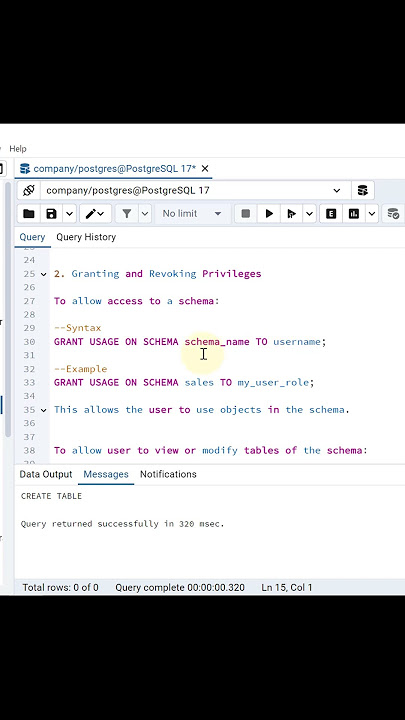This screenshot has width=405, height=720.
Task: Click the connection status plug icon
Action: click(x=29, y=190)
